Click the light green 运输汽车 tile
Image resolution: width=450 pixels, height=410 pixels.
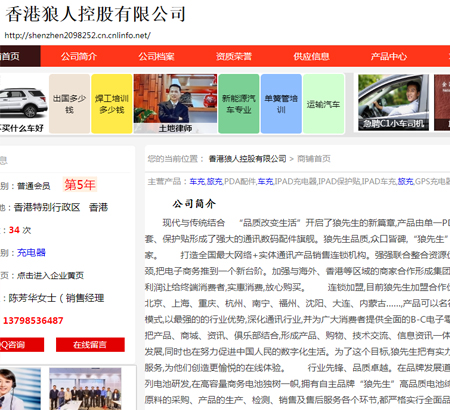pos(323,104)
